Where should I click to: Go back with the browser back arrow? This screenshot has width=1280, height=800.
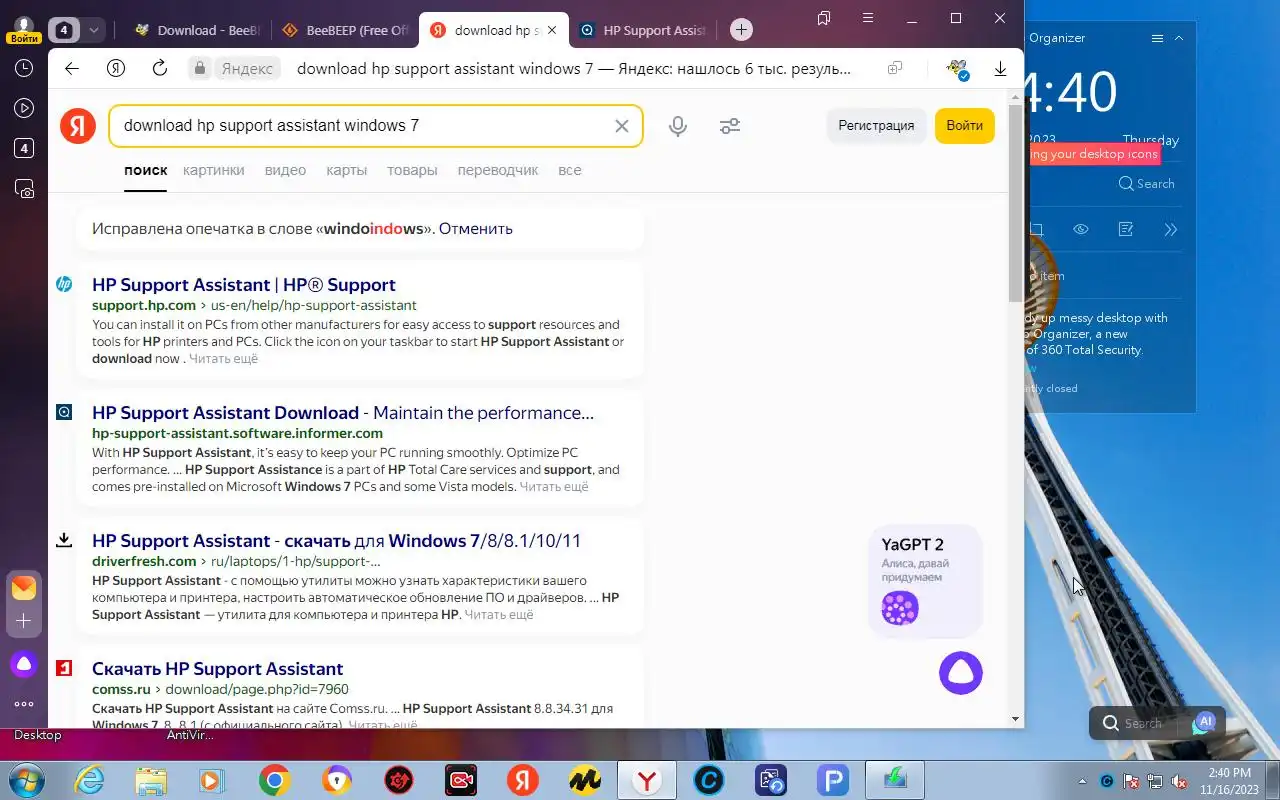click(71, 68)
